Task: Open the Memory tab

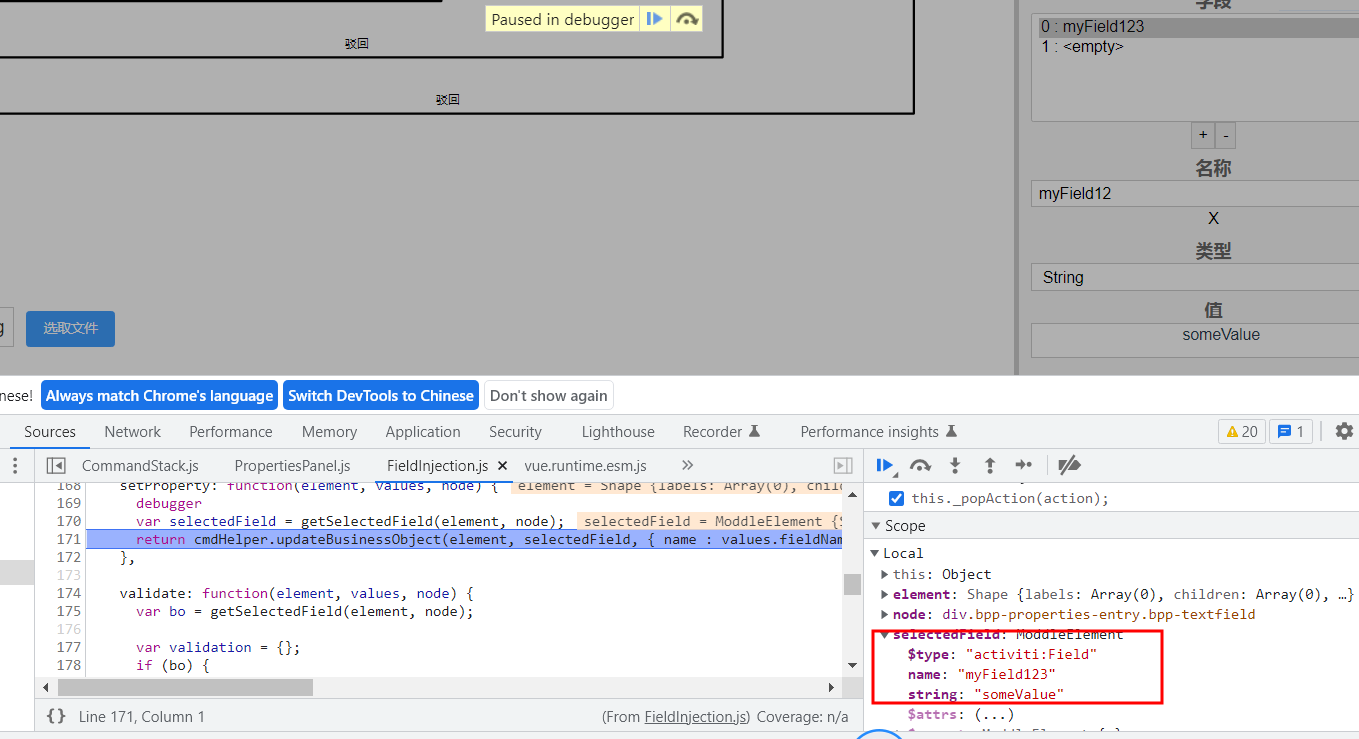Action: 329,432
